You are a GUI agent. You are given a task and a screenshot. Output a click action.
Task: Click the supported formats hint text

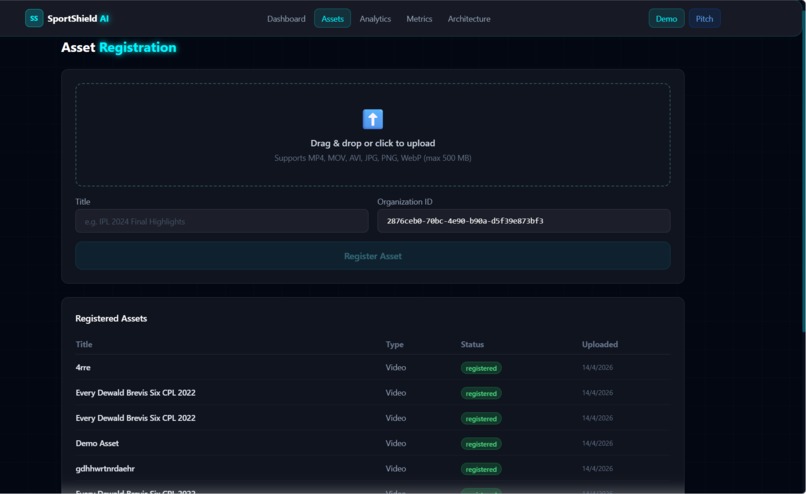373,158
